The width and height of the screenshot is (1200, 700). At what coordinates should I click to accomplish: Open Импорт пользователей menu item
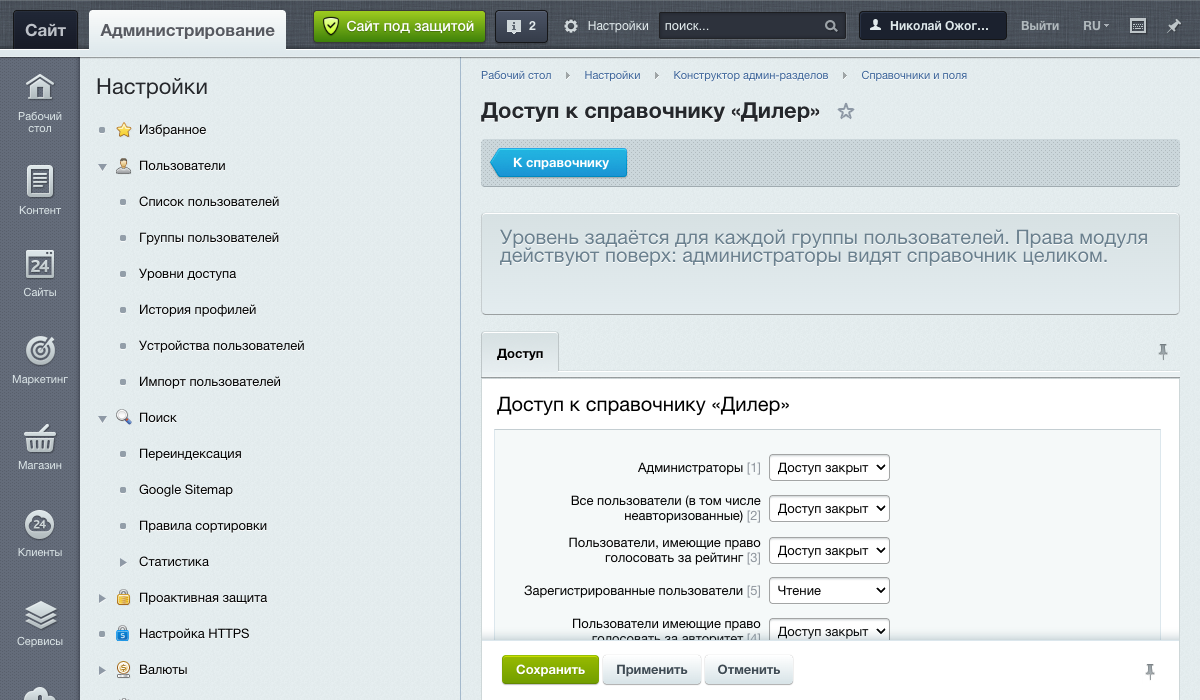[x=210, y=382]
